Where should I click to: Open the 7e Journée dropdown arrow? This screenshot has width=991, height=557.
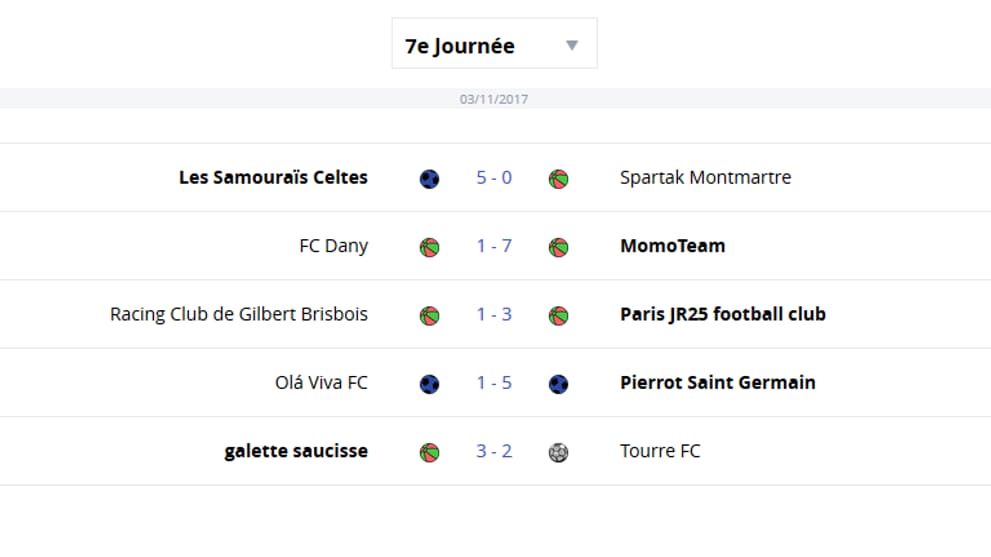[x=572, y=46]
